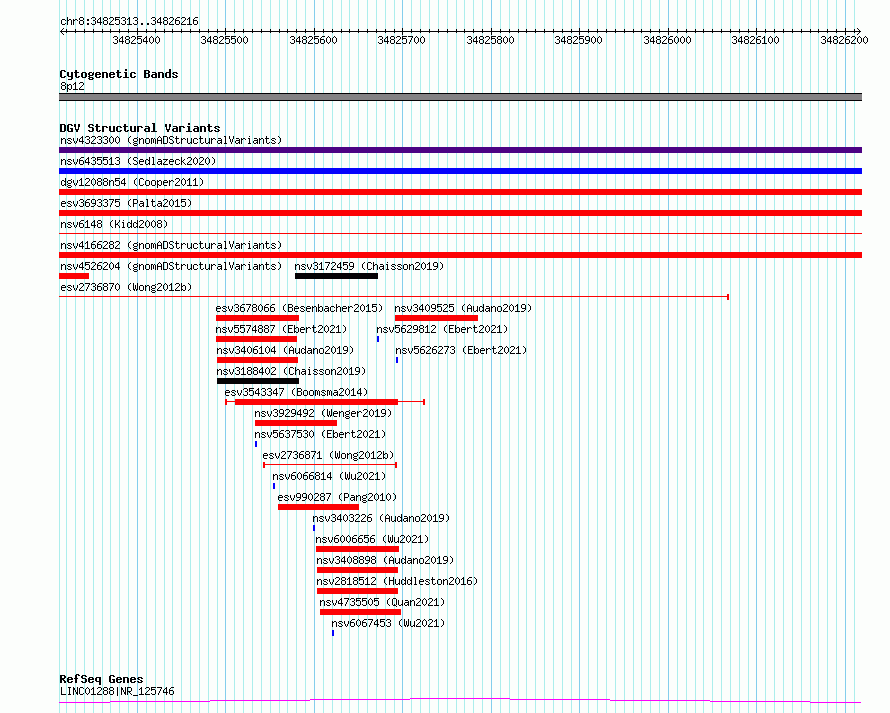Click the RefSeq Genes track heading

(101, 680)
